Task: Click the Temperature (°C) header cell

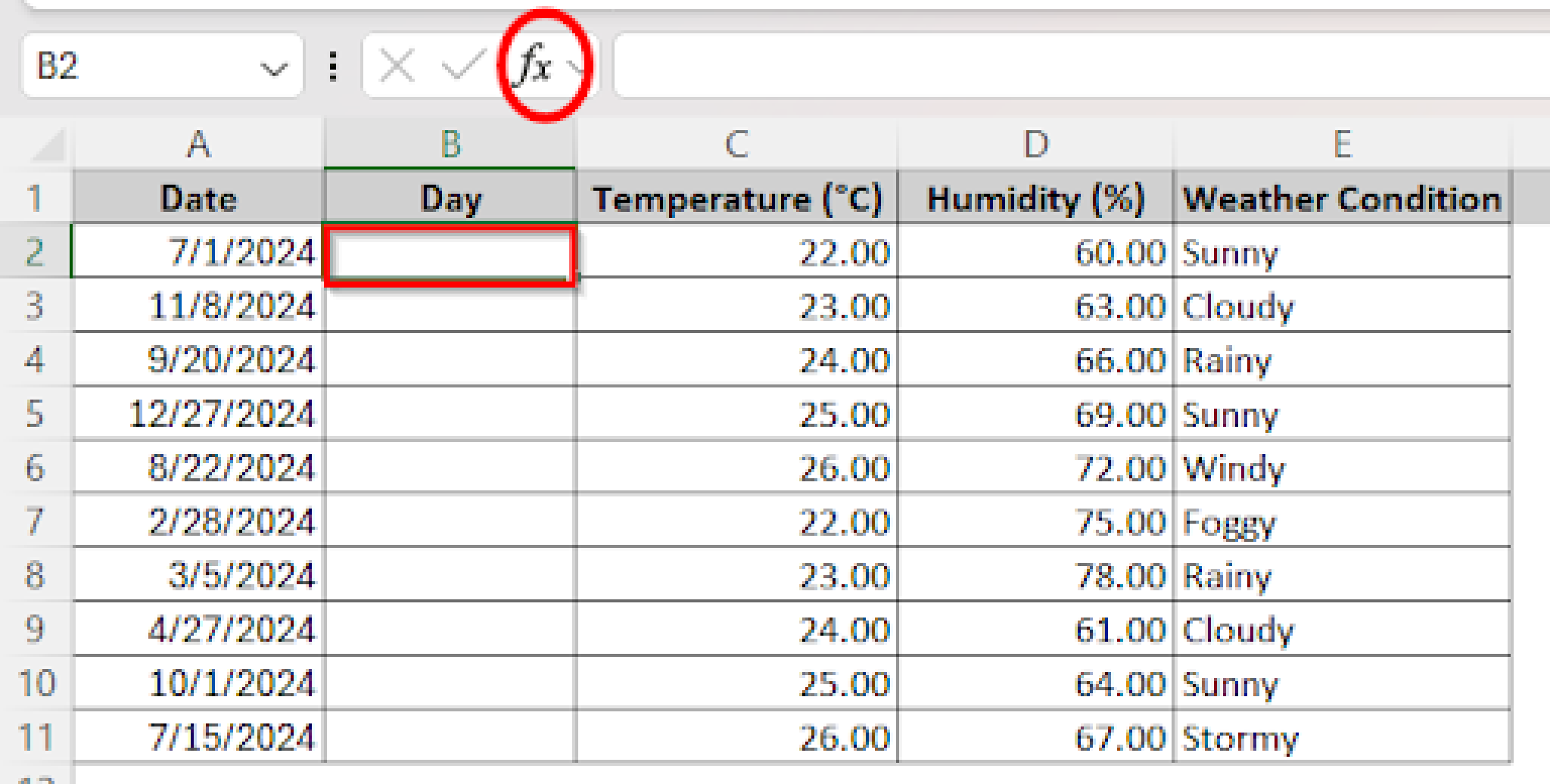Action: 736,198
